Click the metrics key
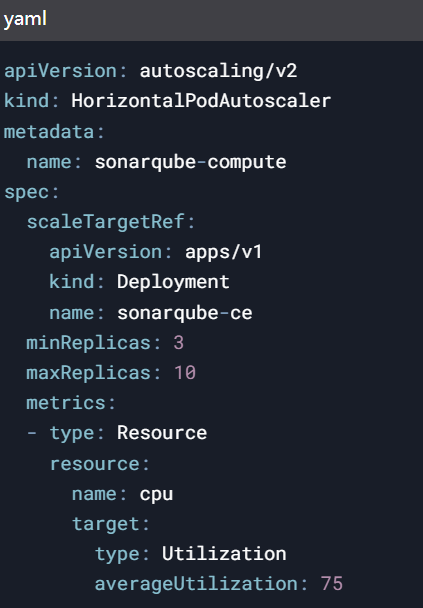 click(x=66, y=403)
